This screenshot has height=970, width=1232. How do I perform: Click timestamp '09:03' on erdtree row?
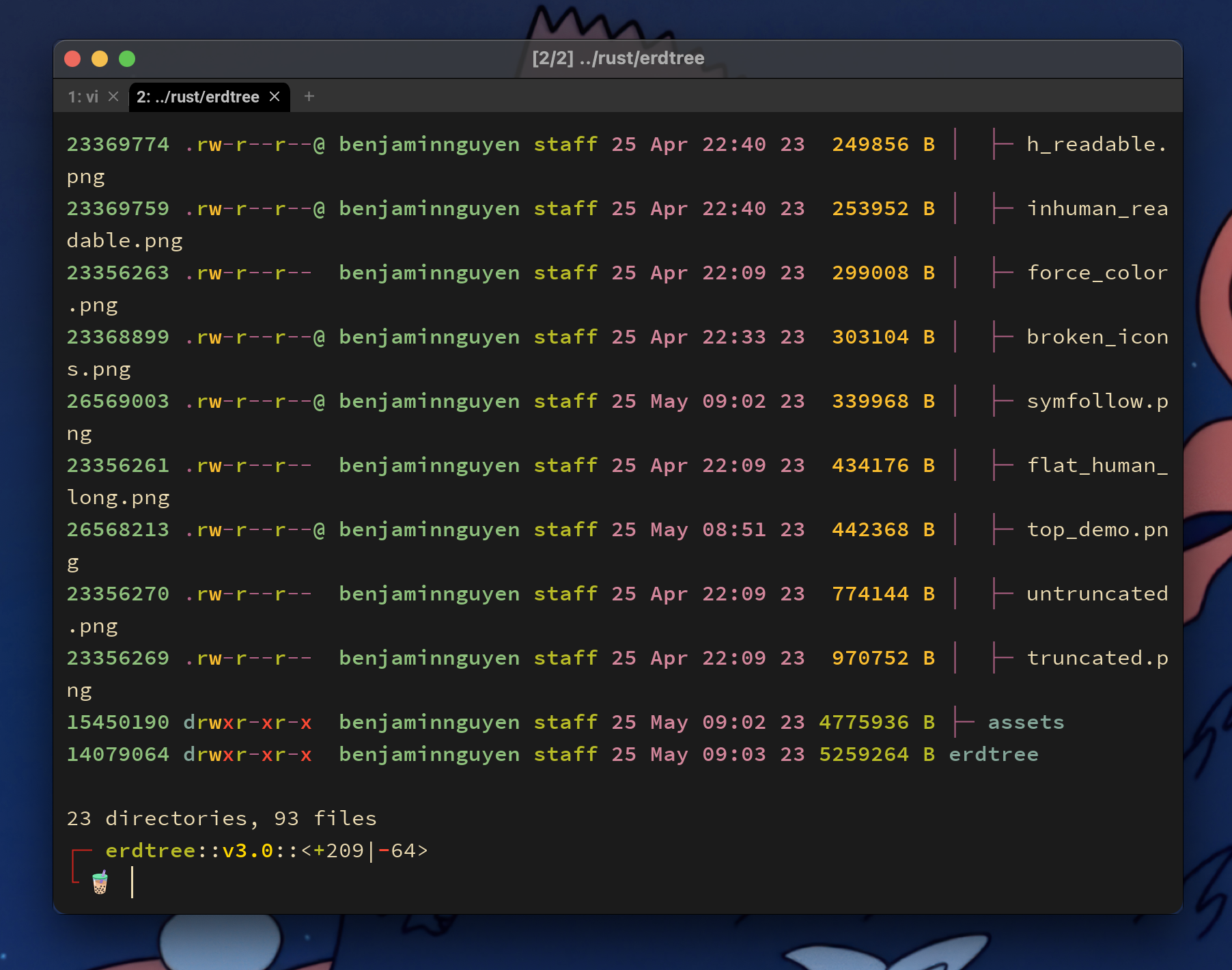point(734,754)
